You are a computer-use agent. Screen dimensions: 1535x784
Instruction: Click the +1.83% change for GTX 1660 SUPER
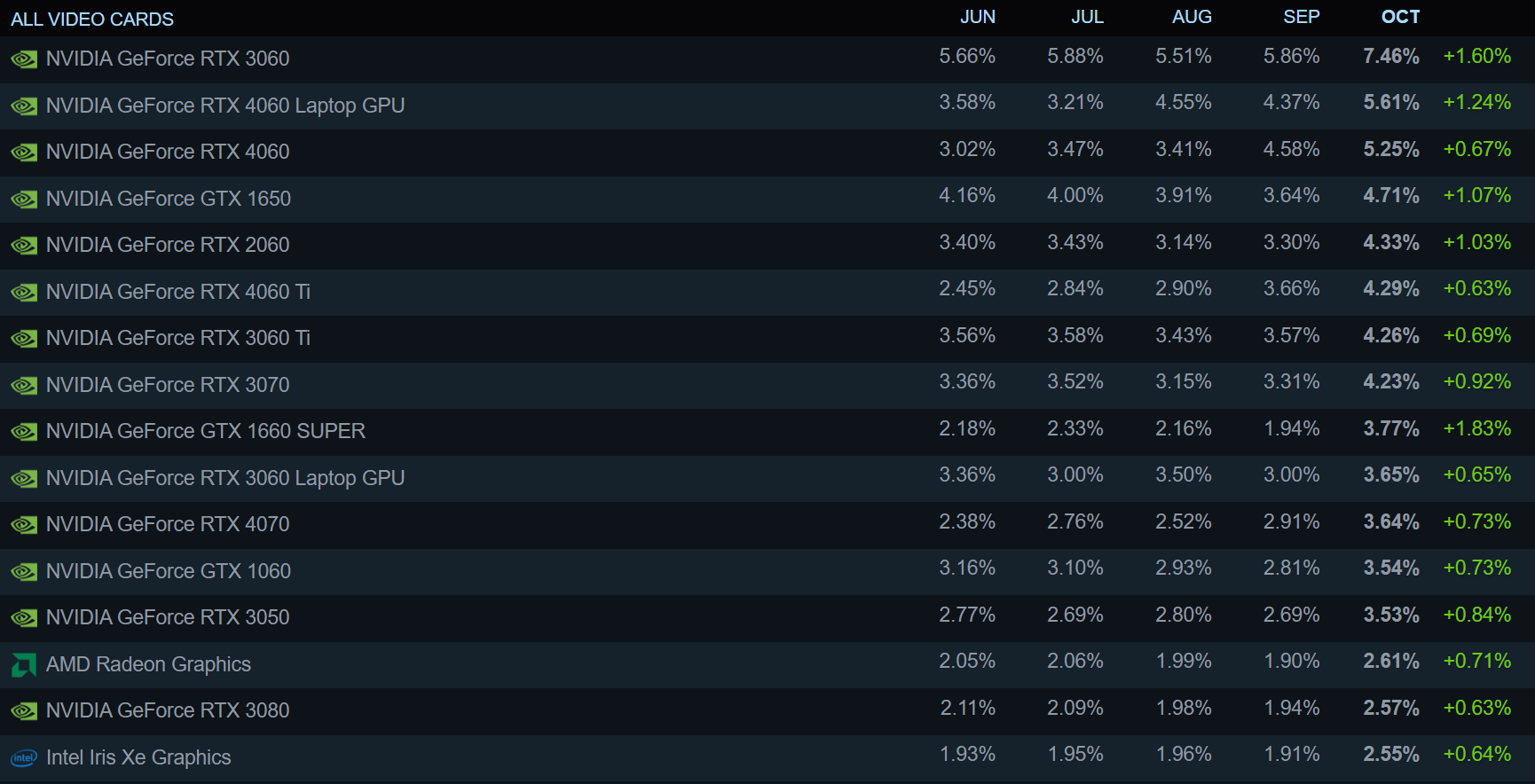click(1477, 429)
